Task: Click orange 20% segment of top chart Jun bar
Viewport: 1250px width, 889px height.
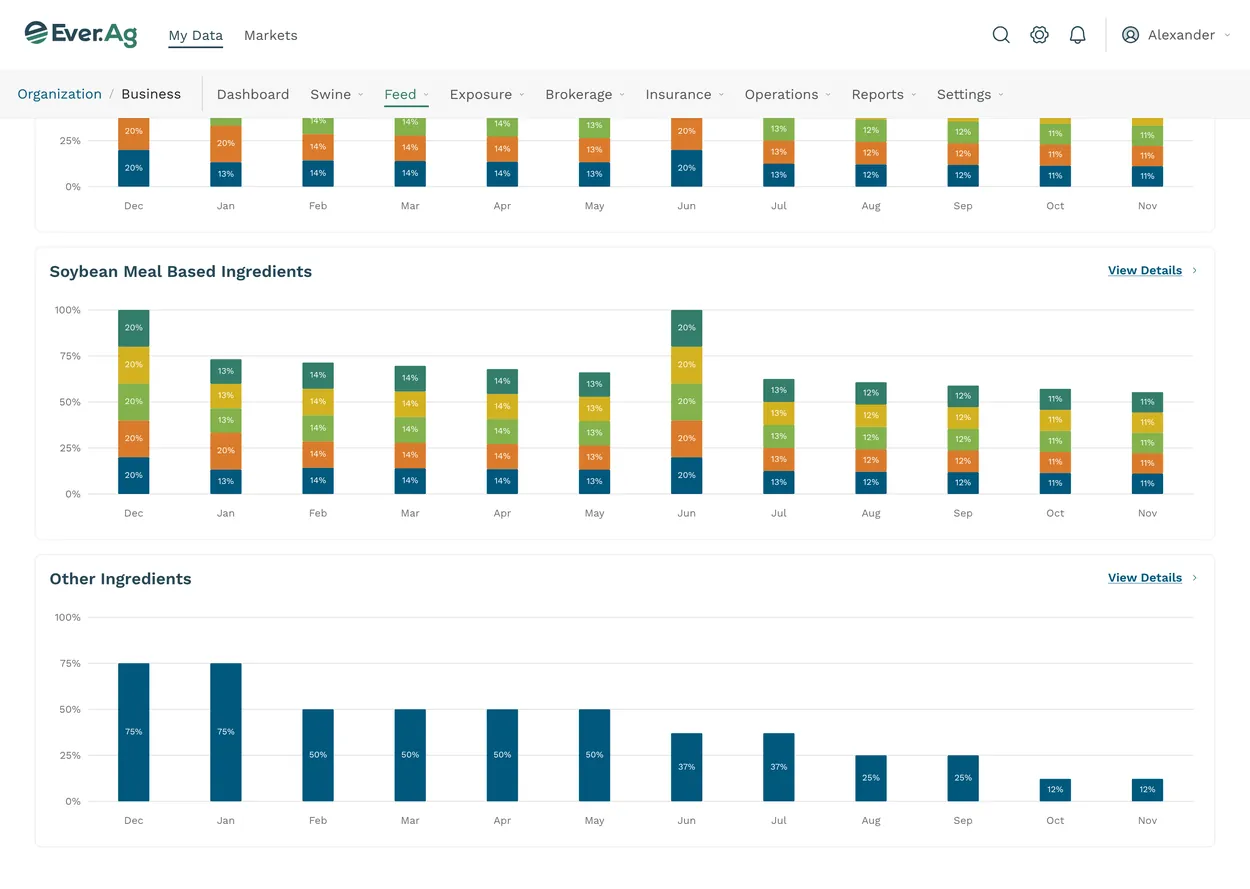Action: click(687, 132)
